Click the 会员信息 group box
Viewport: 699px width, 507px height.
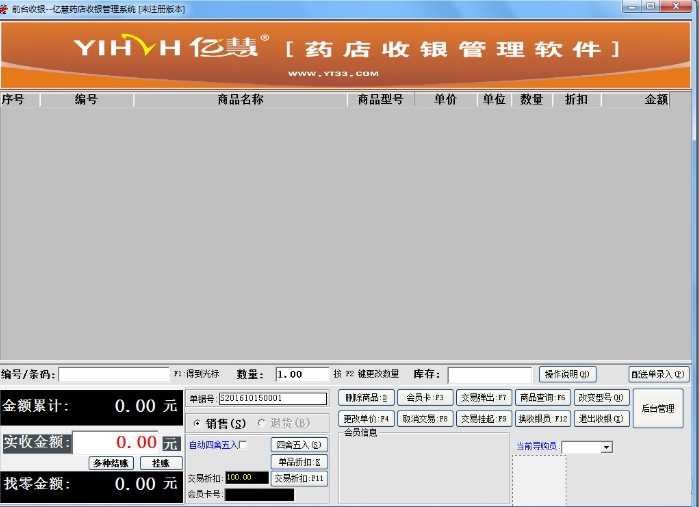coord(424,466)
